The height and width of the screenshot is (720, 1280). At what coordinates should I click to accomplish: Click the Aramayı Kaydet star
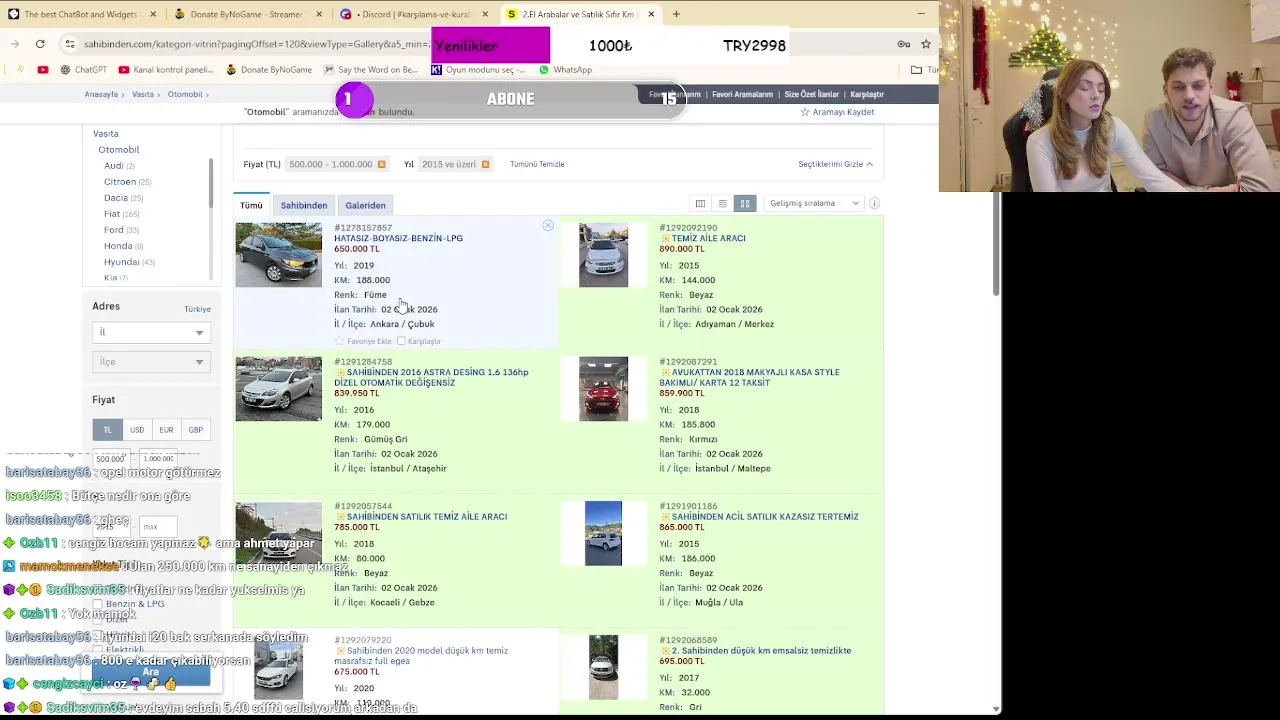805,112
